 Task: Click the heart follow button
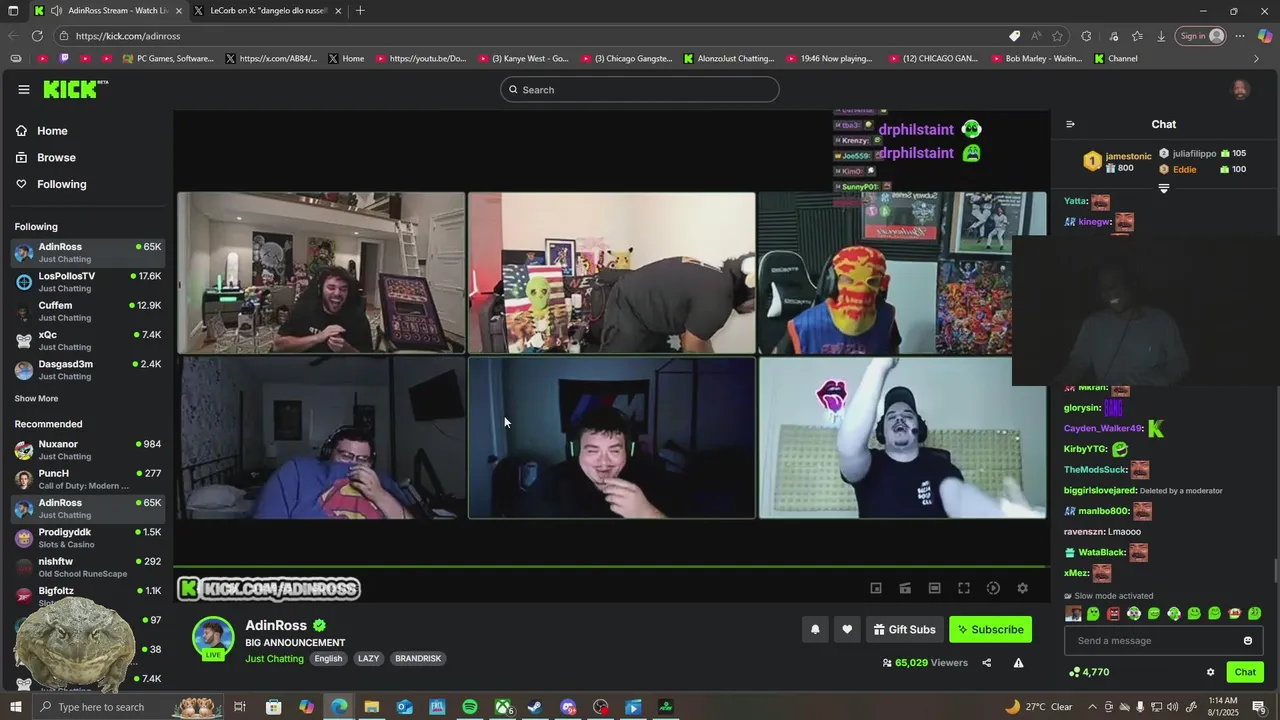(x=847, y=629)
